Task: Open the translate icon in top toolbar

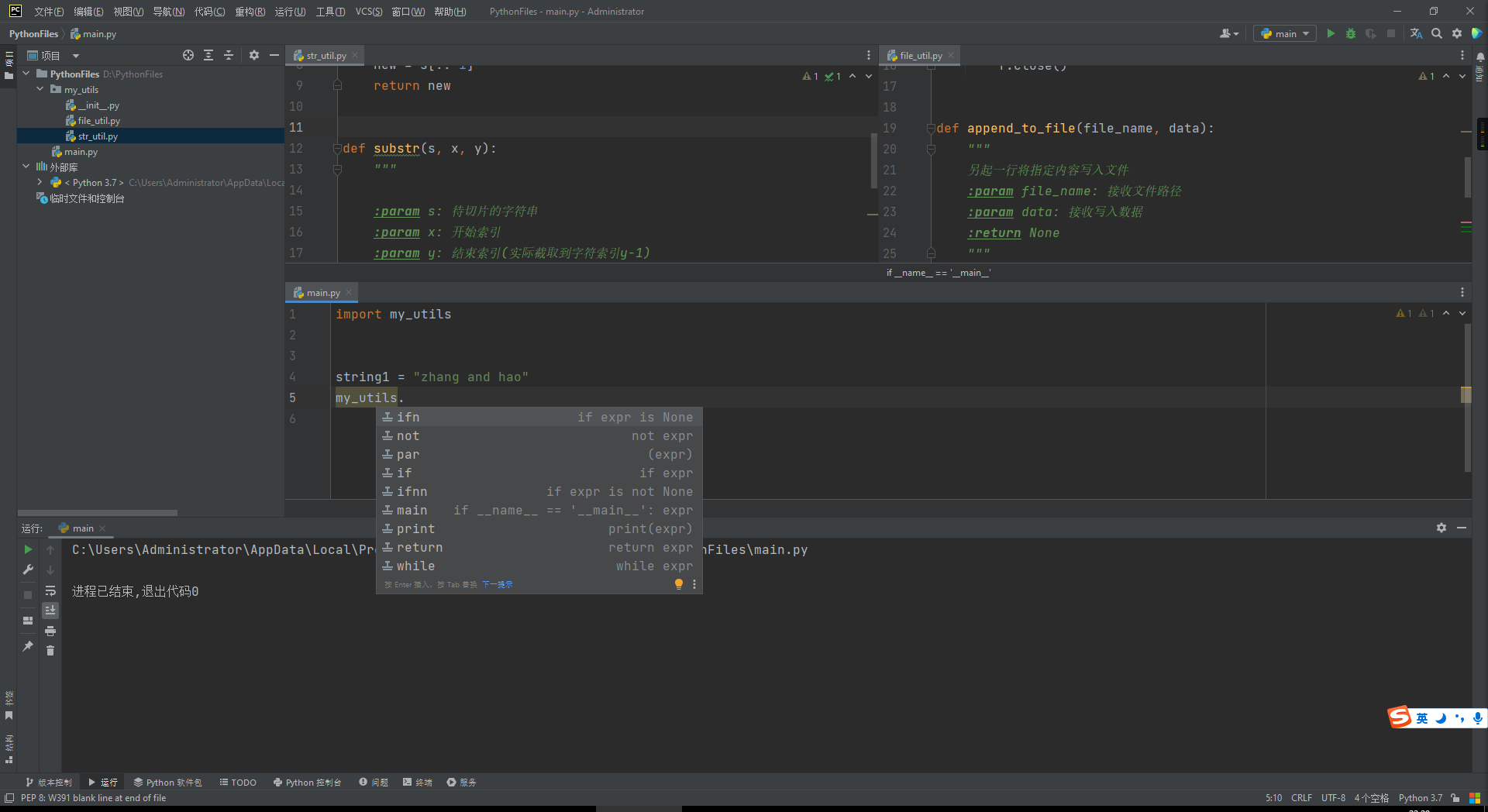Action: click(1416, 33)
